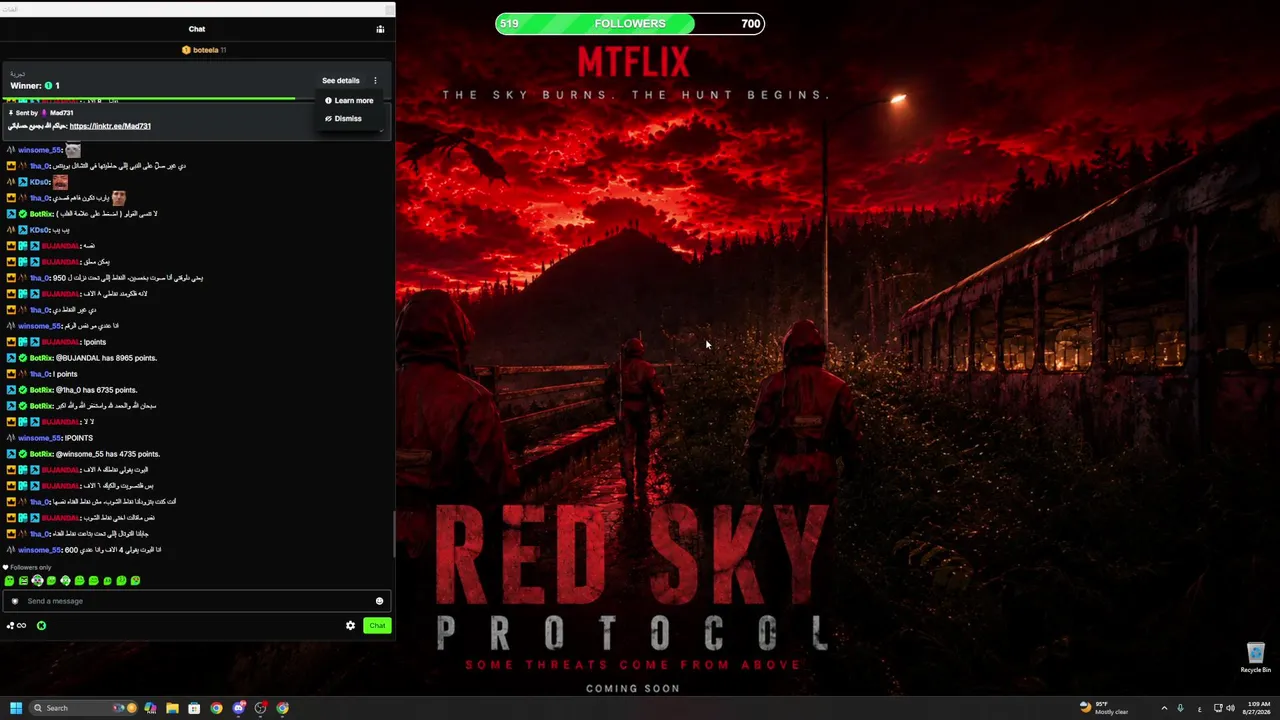Click the Send a message input field
The image size is (1280, 720).
tap(197, 601)
